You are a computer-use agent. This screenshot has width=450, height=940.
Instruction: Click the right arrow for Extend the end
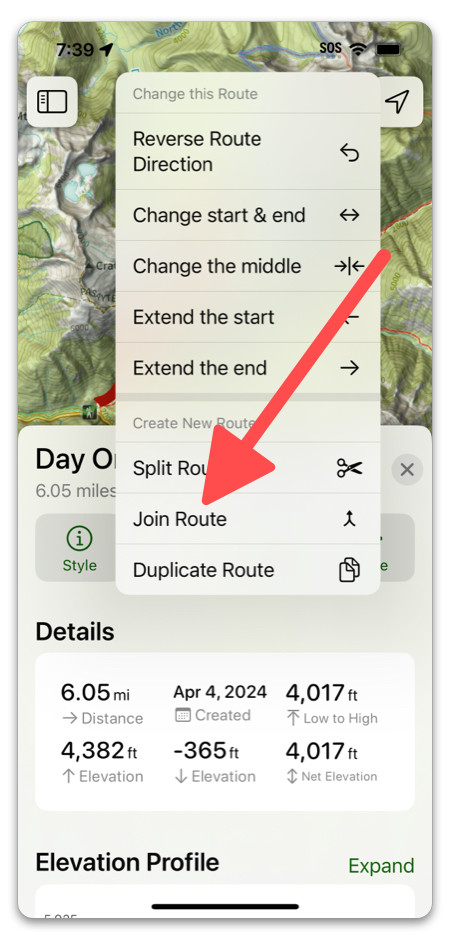pyautogui.click(x=349, y=368)
